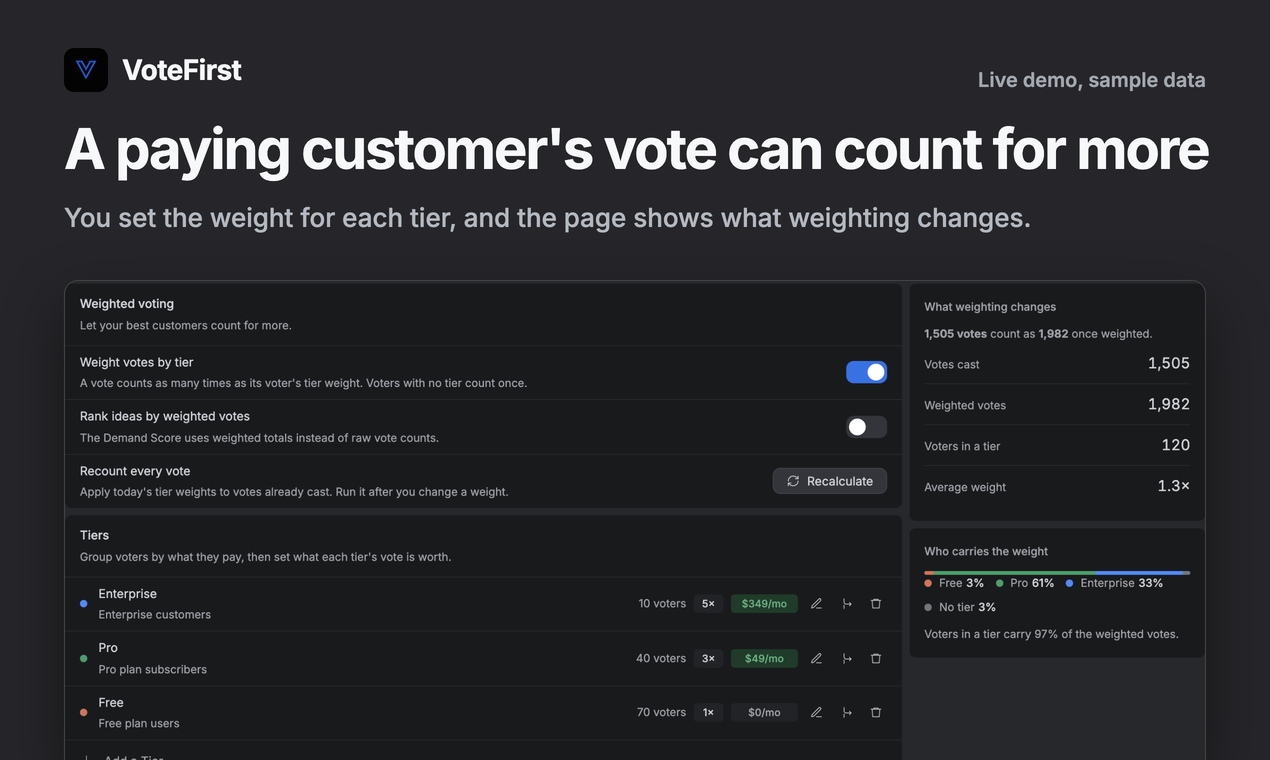Image resolution: width=1270 pixels, height=760 pixels.
Task: Select the Free tier name in the Tiers list
Action: (111, 702)
